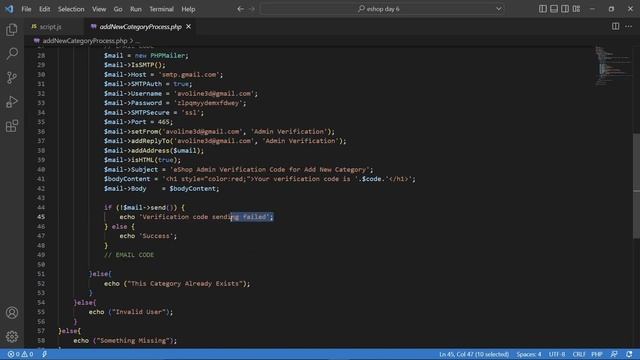This screenshot has height=360, width=640.
Task: Click line number 51 in the gutter
Action: [x=41, y=274]
